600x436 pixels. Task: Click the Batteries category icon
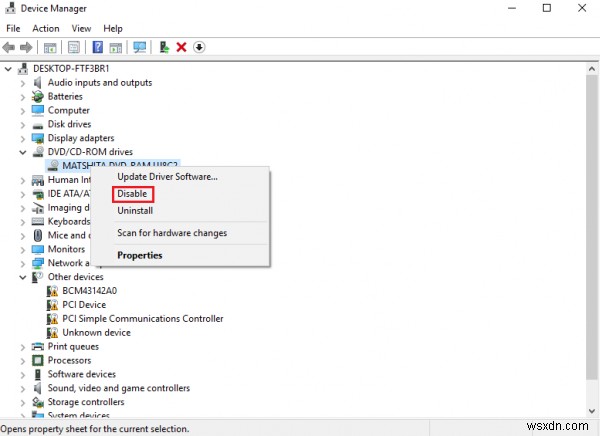click(x=38, y=96)
